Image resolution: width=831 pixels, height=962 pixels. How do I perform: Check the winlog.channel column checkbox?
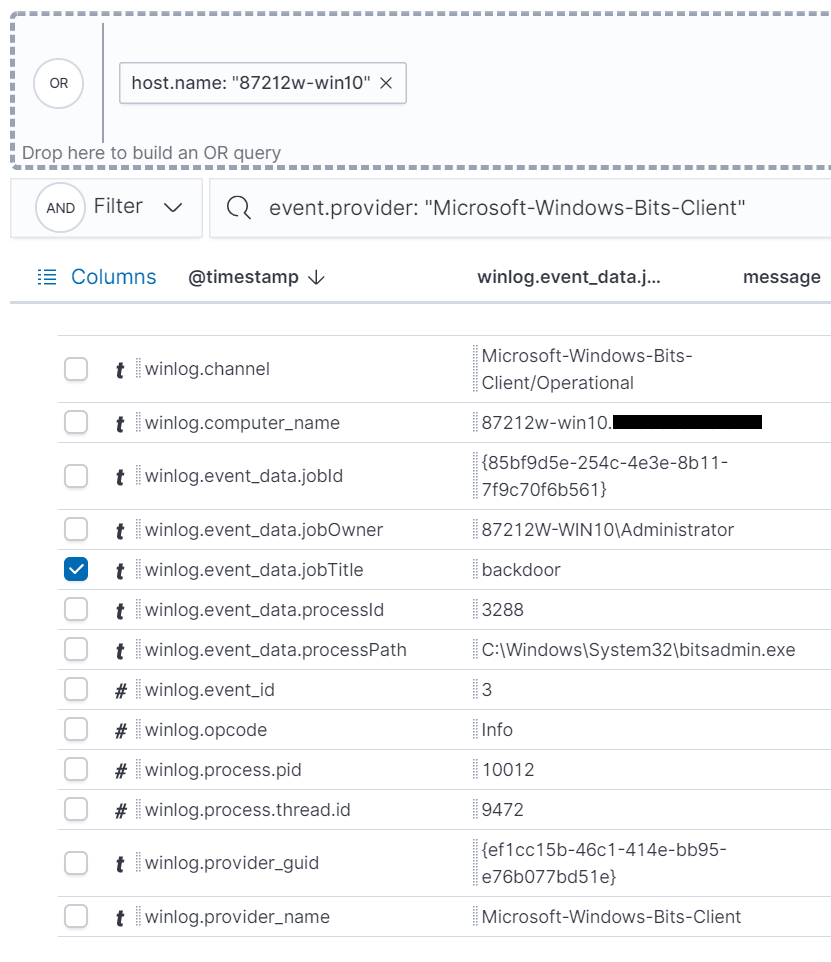pyautogui.click(x=75, y=368)
